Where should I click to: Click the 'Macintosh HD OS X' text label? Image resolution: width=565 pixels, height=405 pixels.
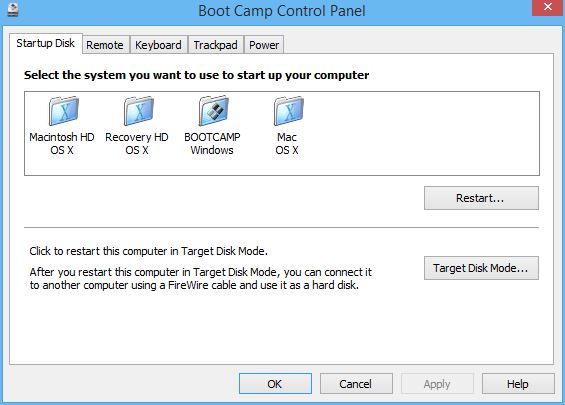[62, 143]
